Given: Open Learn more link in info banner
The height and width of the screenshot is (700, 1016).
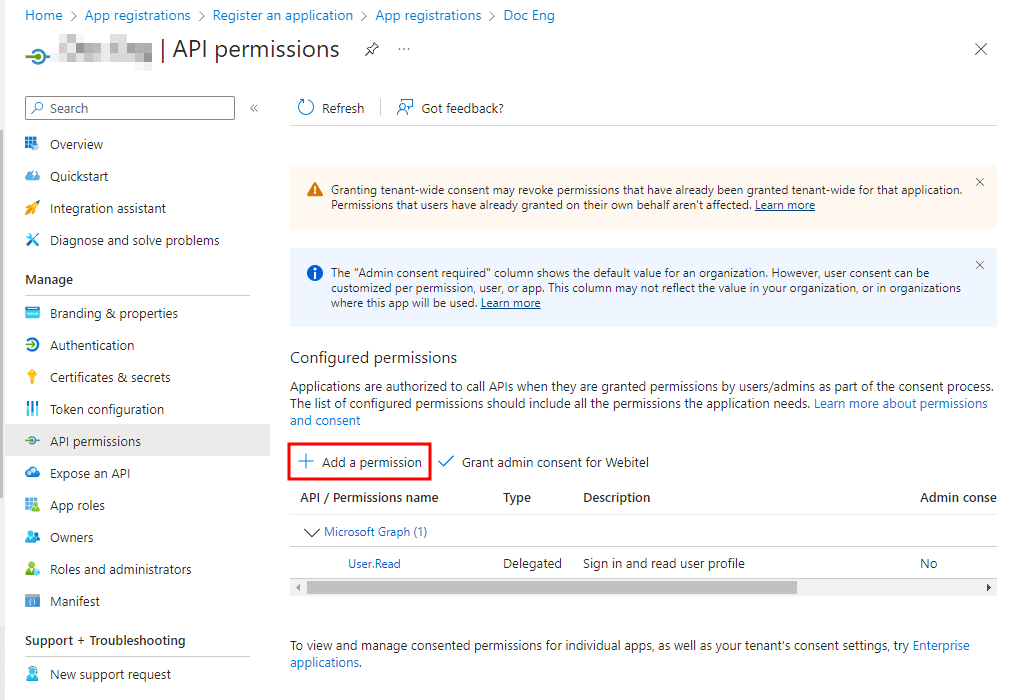Looking at the screenshot, I should click(x=510, y=303).
